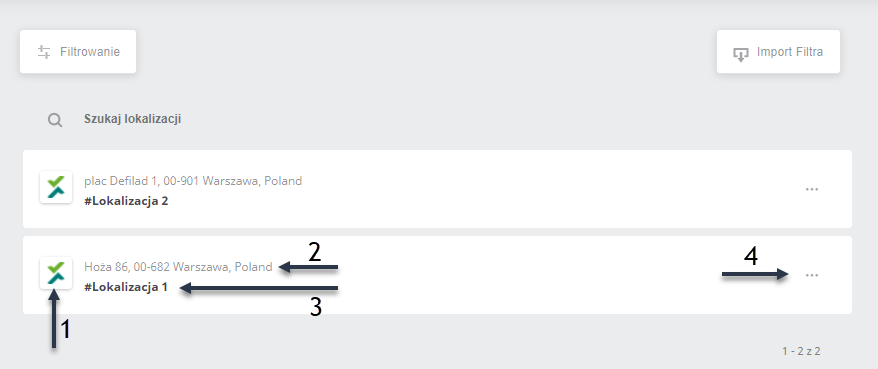
Task: Click the download icon in Import Filtra
Action: 741,54
